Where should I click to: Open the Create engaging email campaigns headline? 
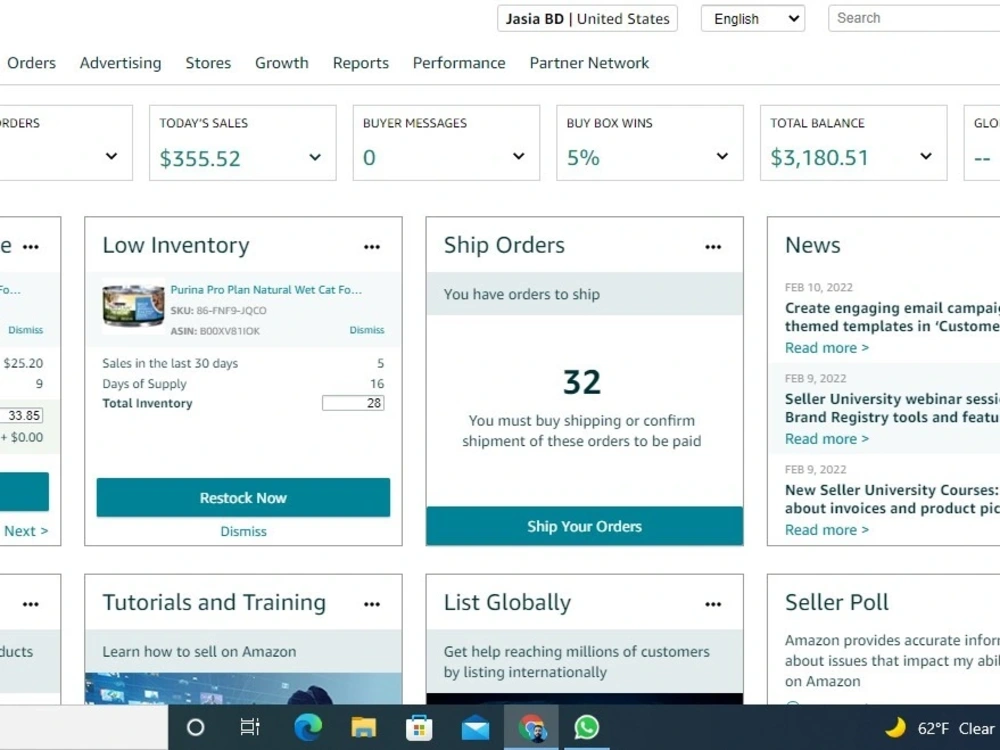tap(892, 317)
